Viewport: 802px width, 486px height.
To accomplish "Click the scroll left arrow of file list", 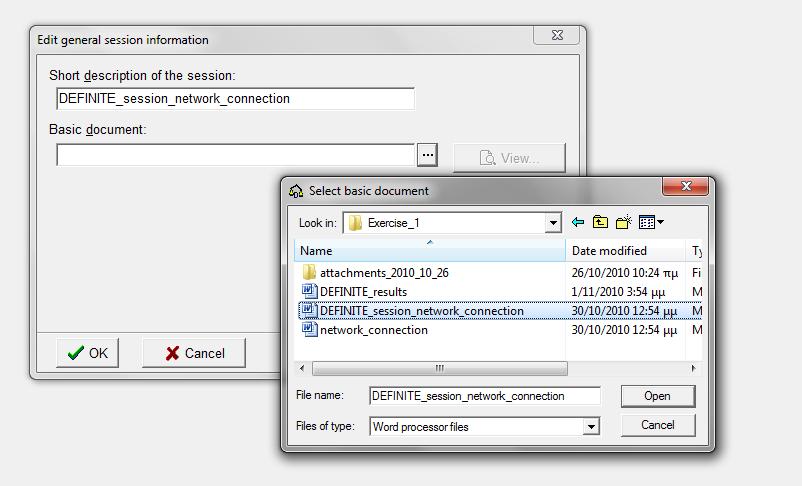I will point(302,368).
